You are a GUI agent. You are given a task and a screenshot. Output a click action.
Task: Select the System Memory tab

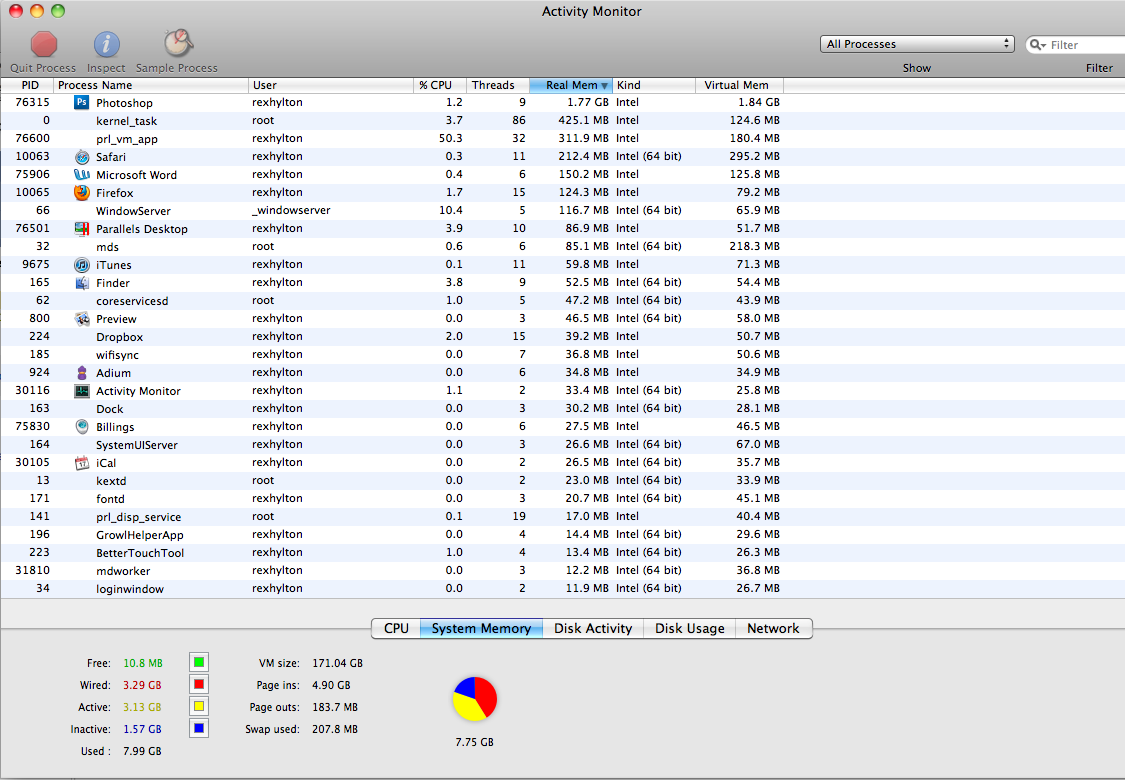tap(481, 629)
